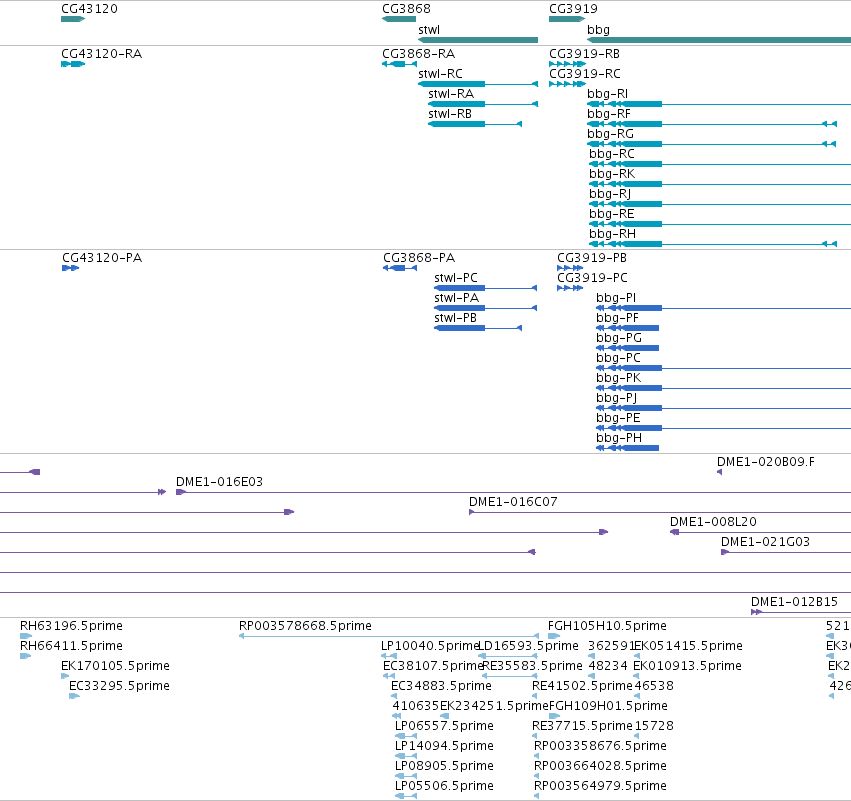Select the CG3868 gene label

407,9
